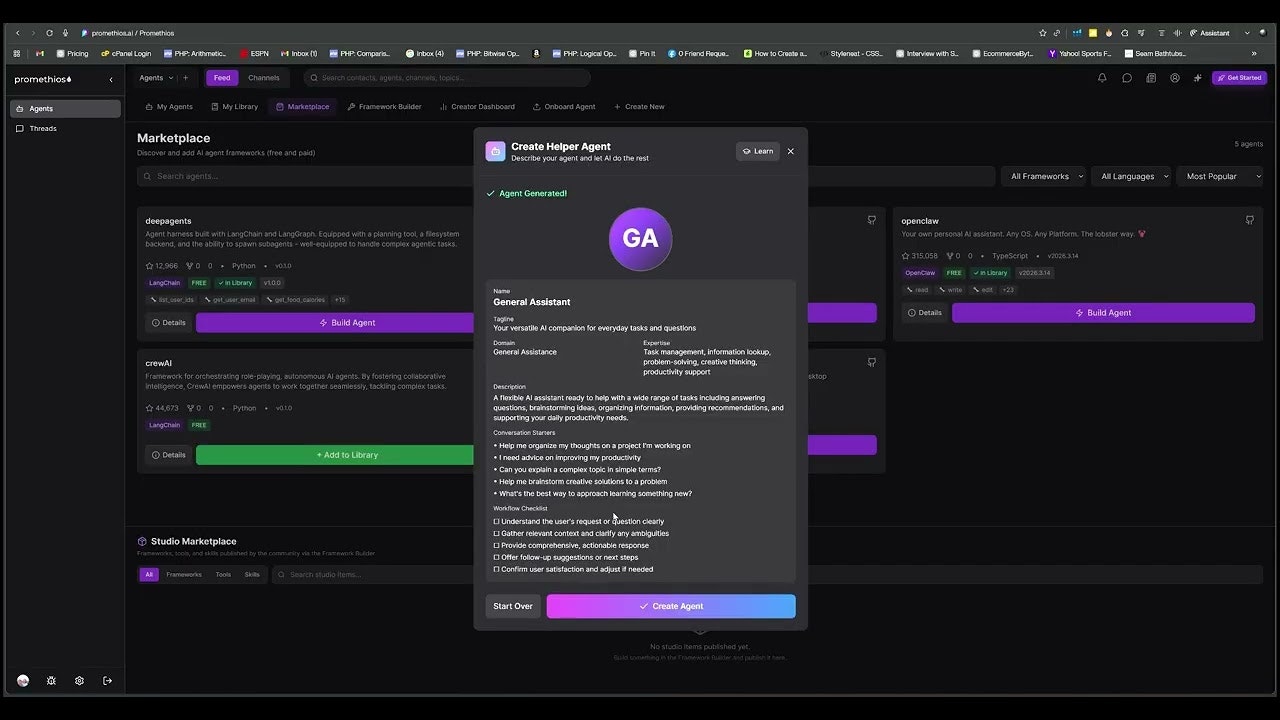Screen dimensions: 1280x720
Task: Click Build Agent on deepagents card
Action: [x=336, y=323]
